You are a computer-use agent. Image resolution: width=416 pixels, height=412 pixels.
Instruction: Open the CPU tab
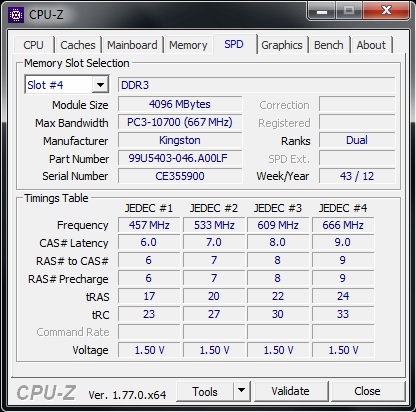[x=34, y=45]
